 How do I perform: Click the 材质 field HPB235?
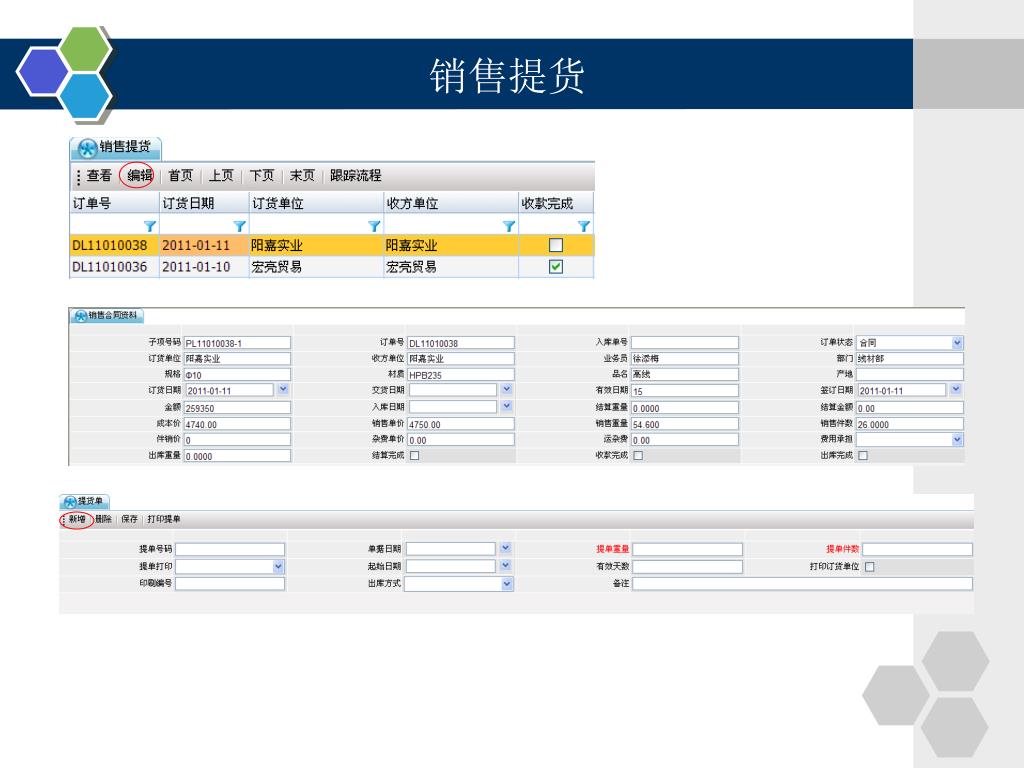pos(460,375)
